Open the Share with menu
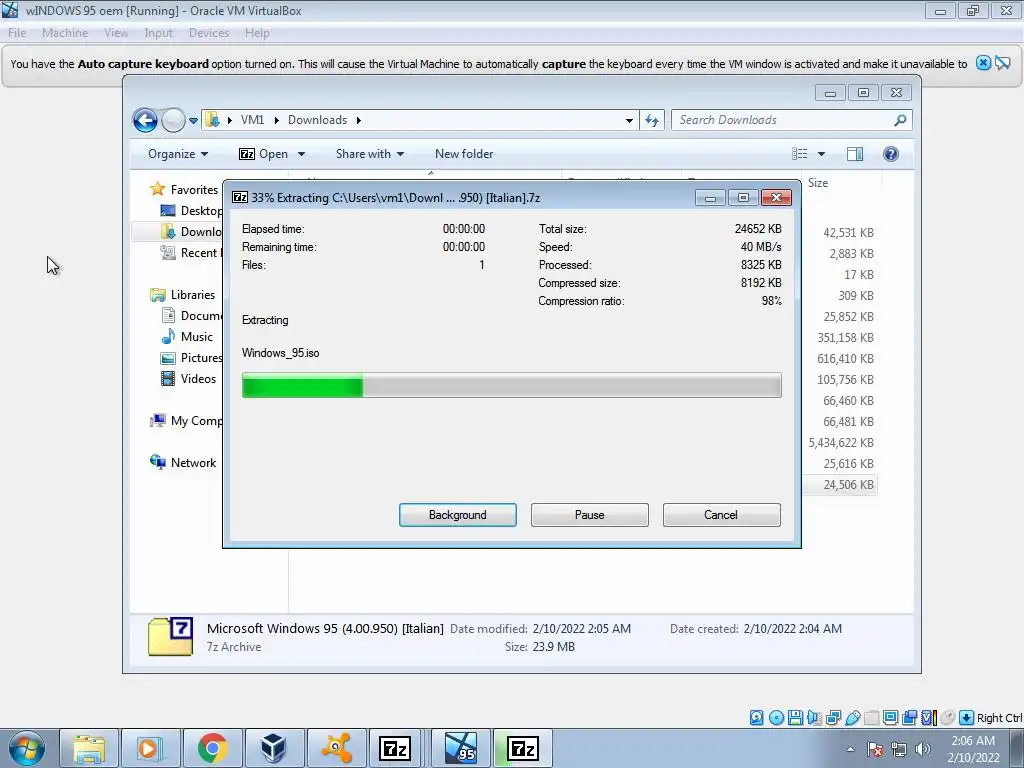Viewport: 1024px width, 768px height. point(370,154)
